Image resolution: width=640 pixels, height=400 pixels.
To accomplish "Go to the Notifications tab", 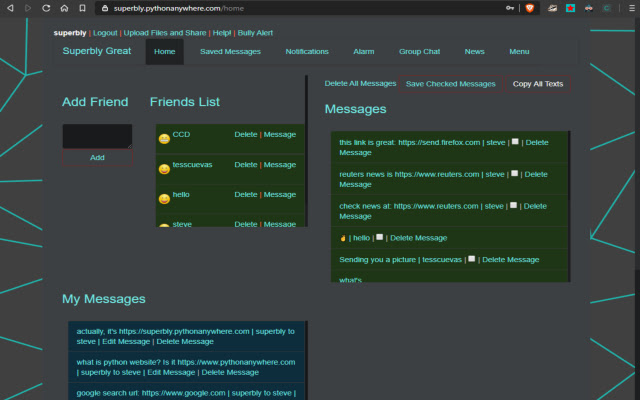I will (307, 52).
